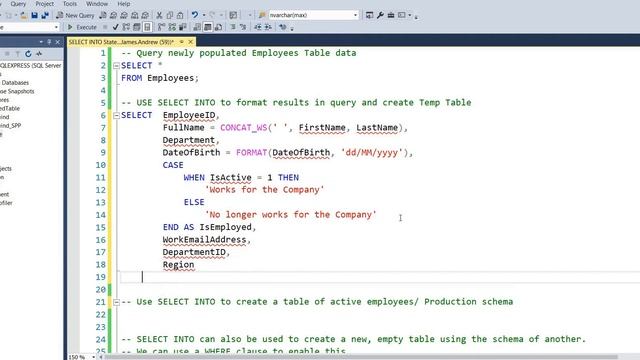Close the Object Explorer panel
The height and width of the screenshot is (360, 640).
(x=58, y=42)
